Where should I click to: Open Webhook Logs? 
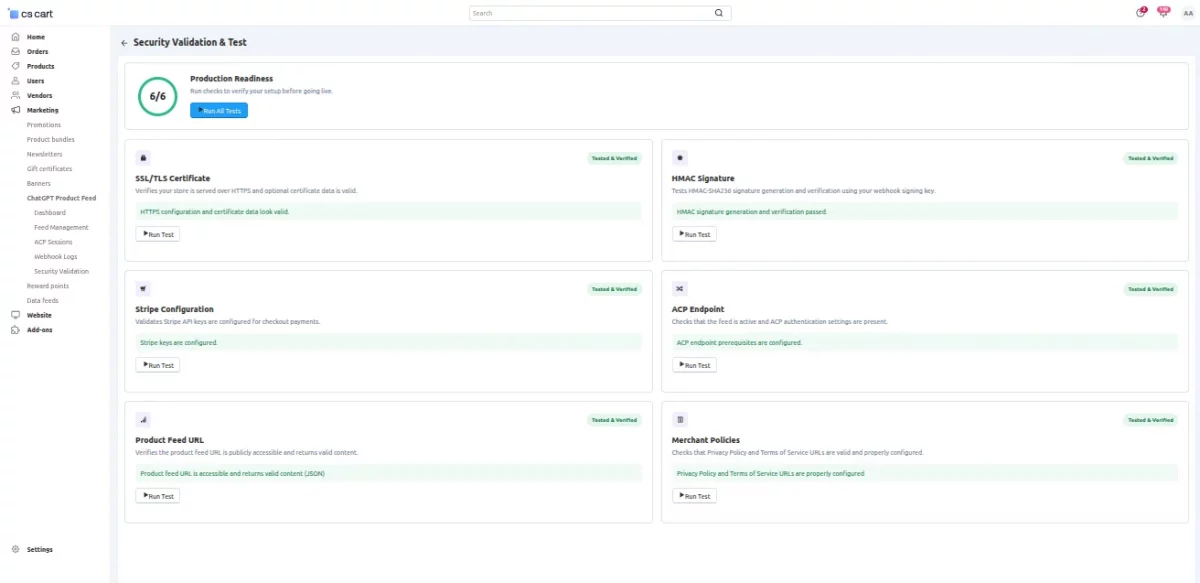pyautogui.click(x=56, y=257)
